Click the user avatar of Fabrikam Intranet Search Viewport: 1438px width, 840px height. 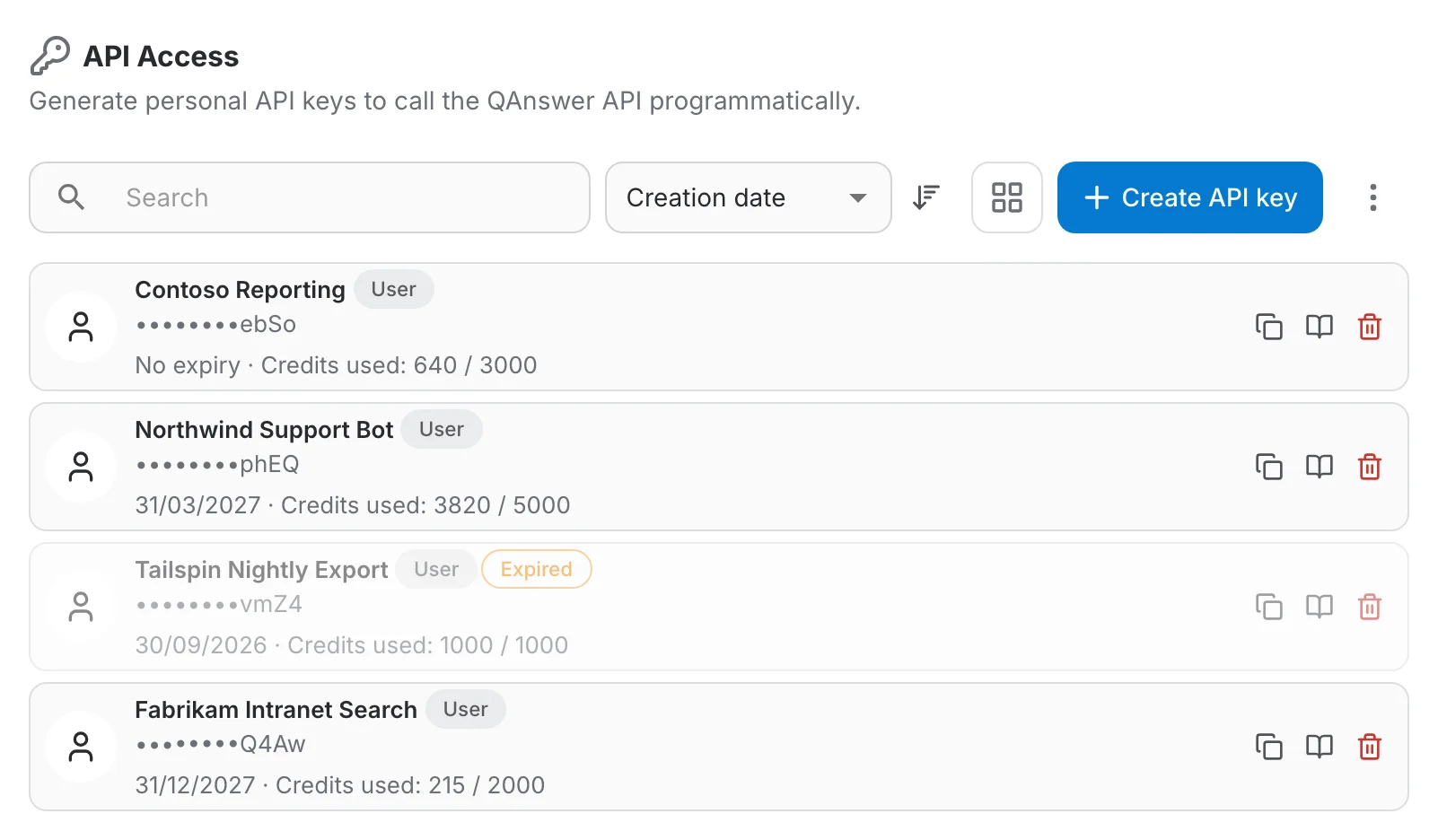tap(81, 747)
